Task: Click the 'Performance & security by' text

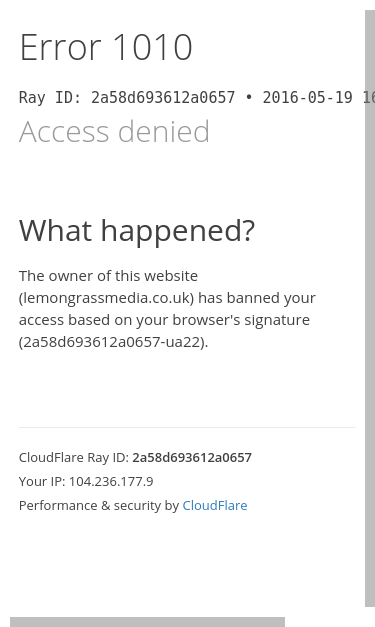Action: (x=99, y=506)
